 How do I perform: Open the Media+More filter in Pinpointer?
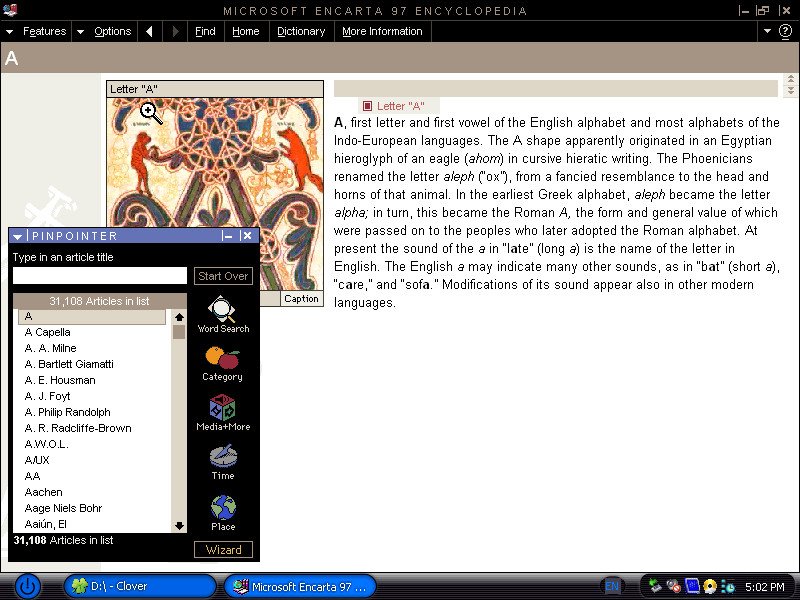point(223,412)
